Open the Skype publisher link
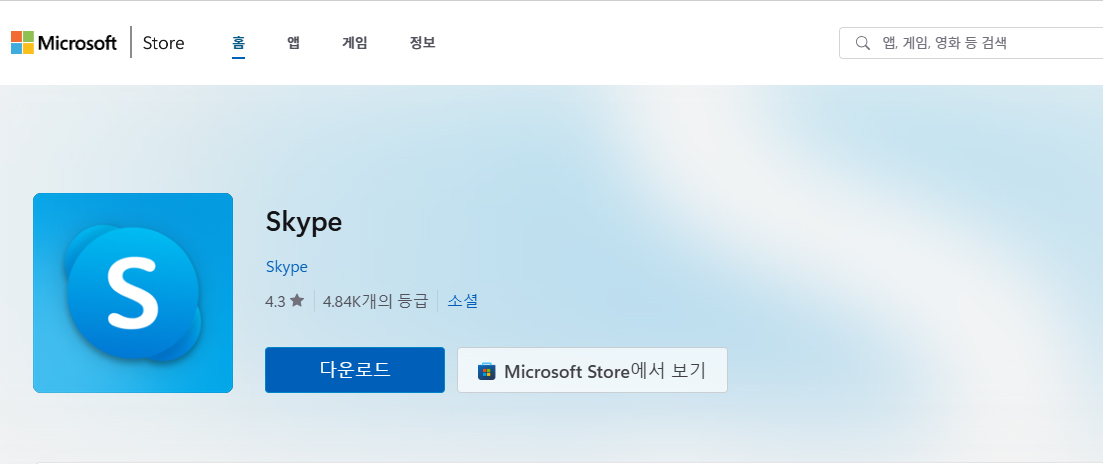This screenshot has height=464, width=1103. tap(286, 267)
